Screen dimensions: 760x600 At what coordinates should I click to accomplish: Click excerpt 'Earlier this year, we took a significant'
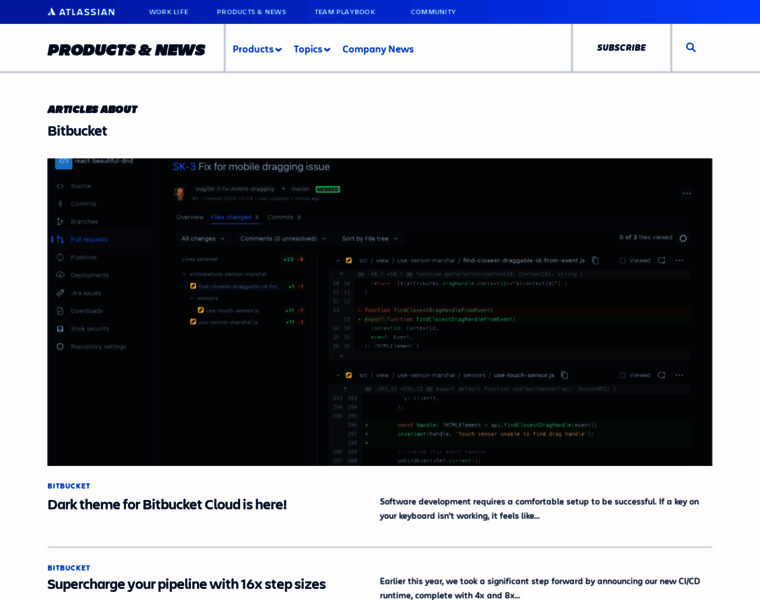[539, 588]
